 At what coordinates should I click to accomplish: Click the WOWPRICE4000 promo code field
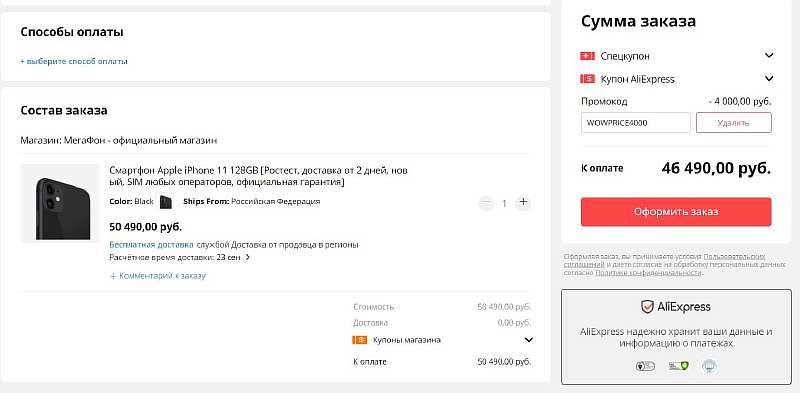pyautogui.click(x=636, y=123)
